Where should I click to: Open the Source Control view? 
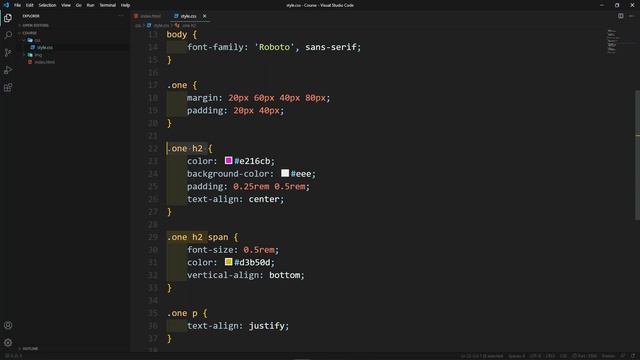point(8,53)
